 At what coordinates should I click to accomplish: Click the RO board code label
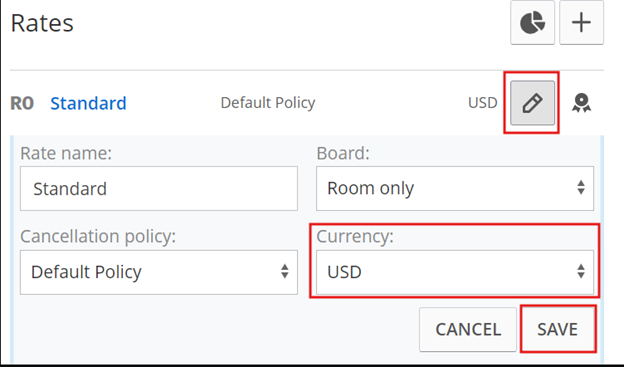pos(22,103)
